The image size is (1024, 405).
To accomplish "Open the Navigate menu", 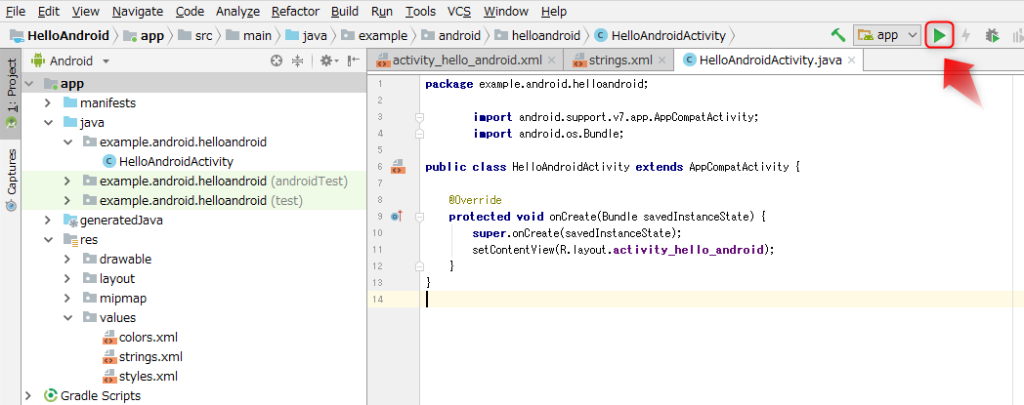I will (137, 11).
